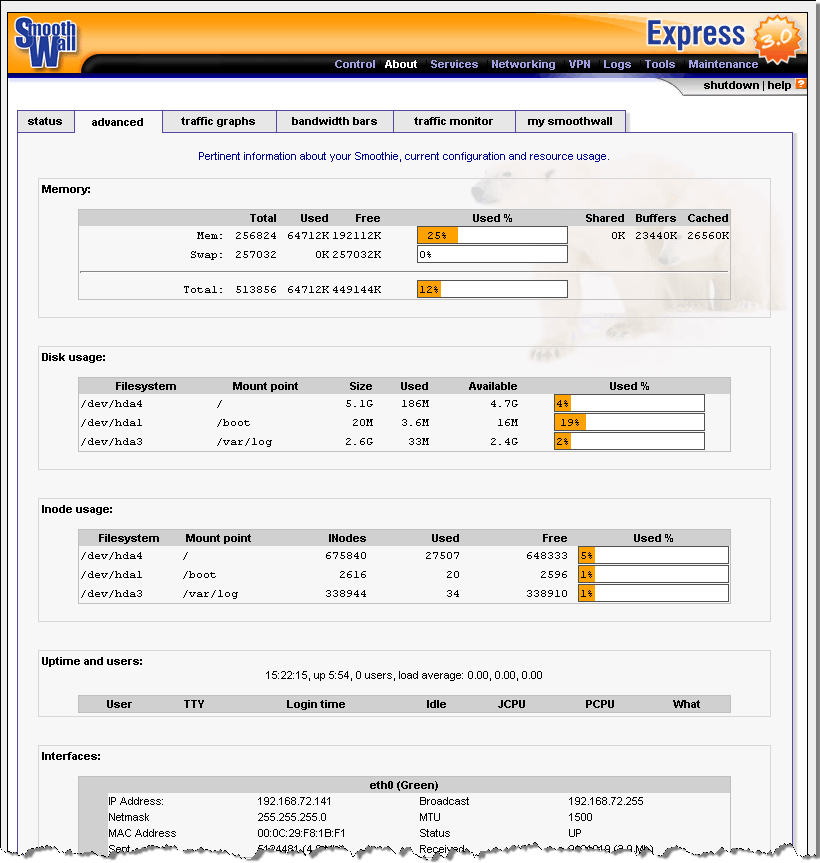Open the traffic monitor tab
Screen dimensions: 820x863
point(453,122)
